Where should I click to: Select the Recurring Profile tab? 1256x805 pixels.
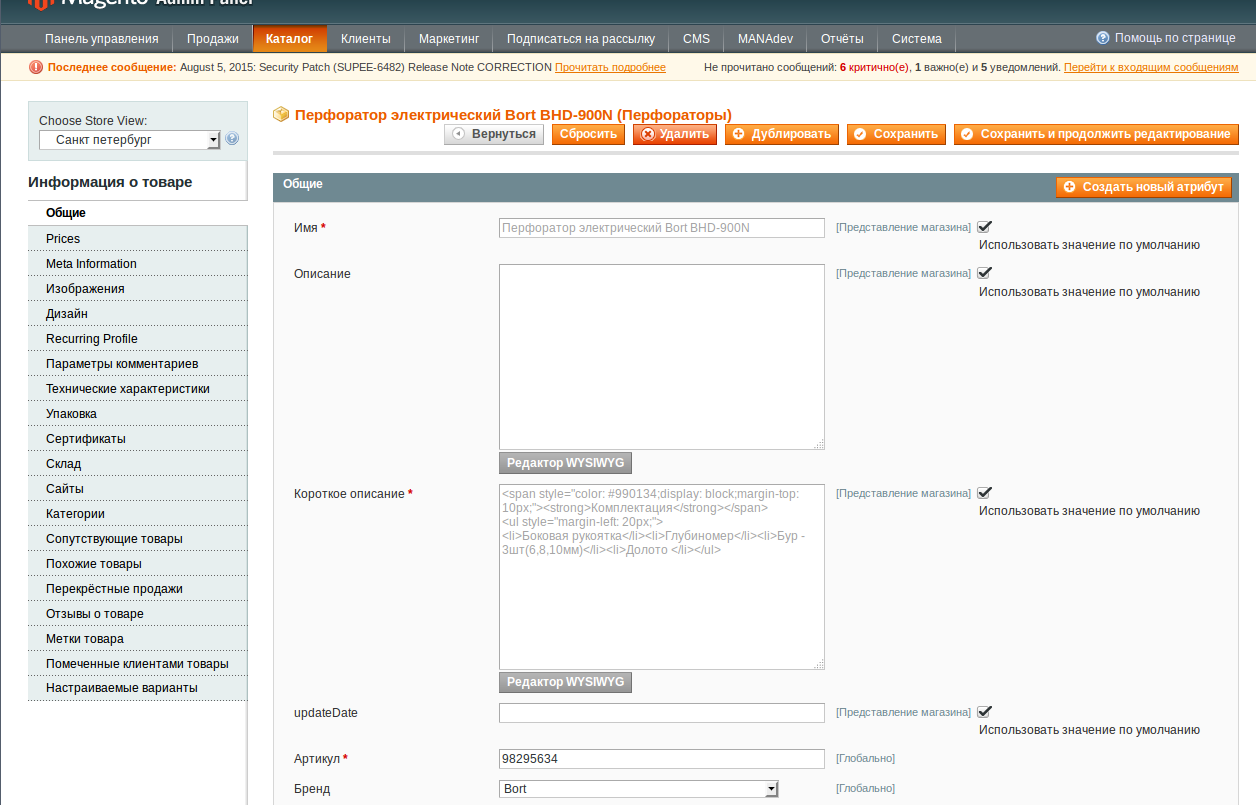pyautogui.click(x=137, y=338)
